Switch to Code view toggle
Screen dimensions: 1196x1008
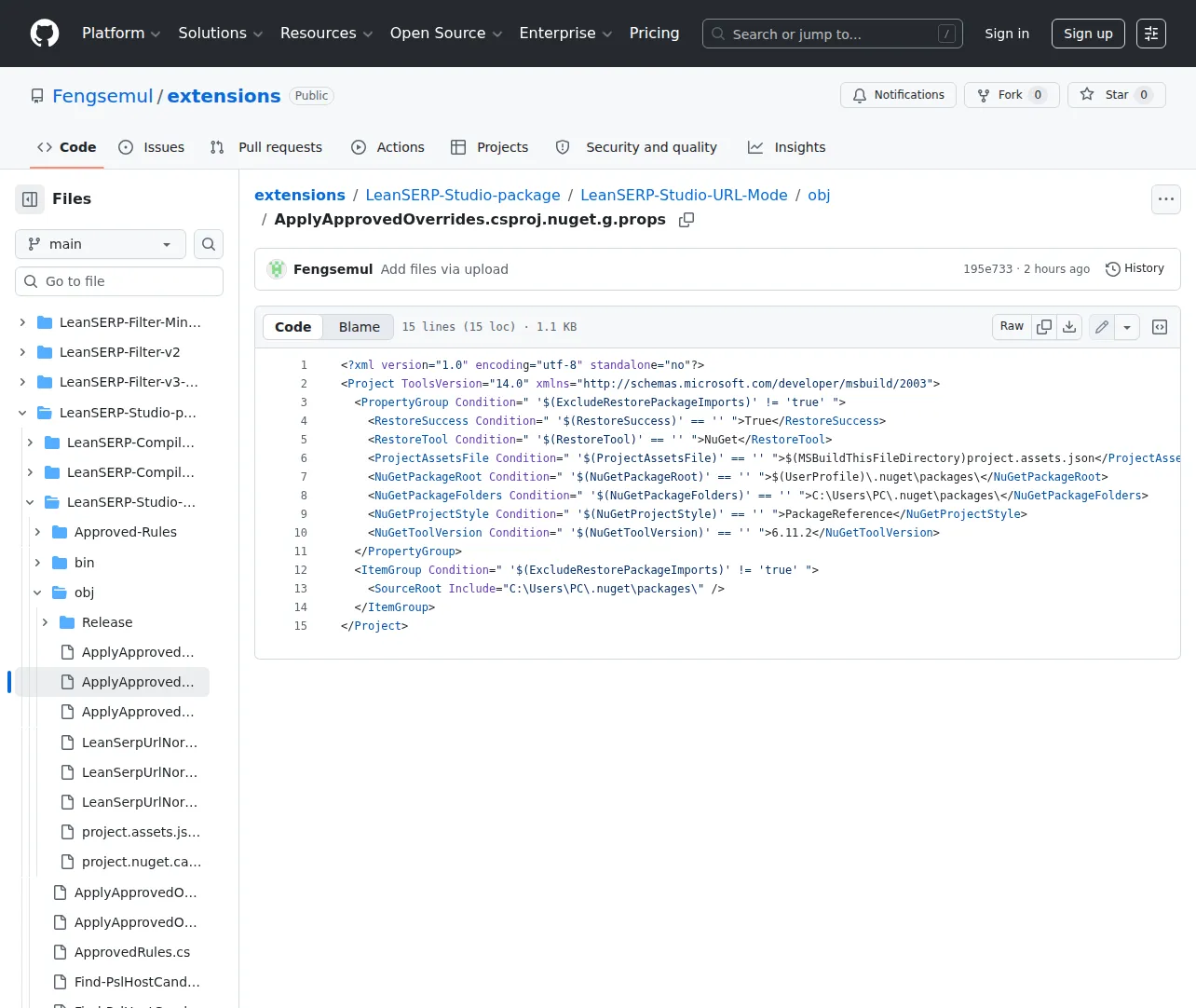click(x=292, y=327)
